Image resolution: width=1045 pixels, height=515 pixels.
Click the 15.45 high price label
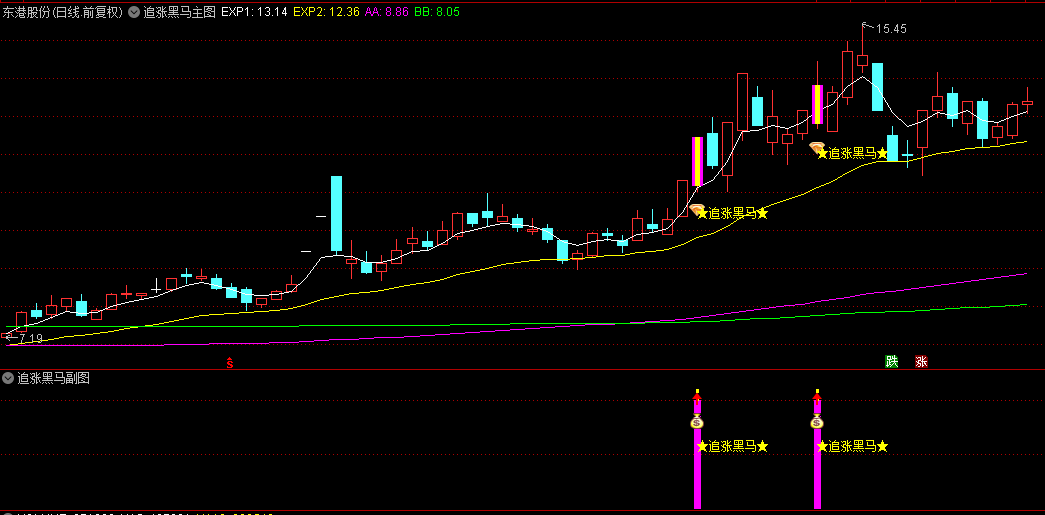891,29
